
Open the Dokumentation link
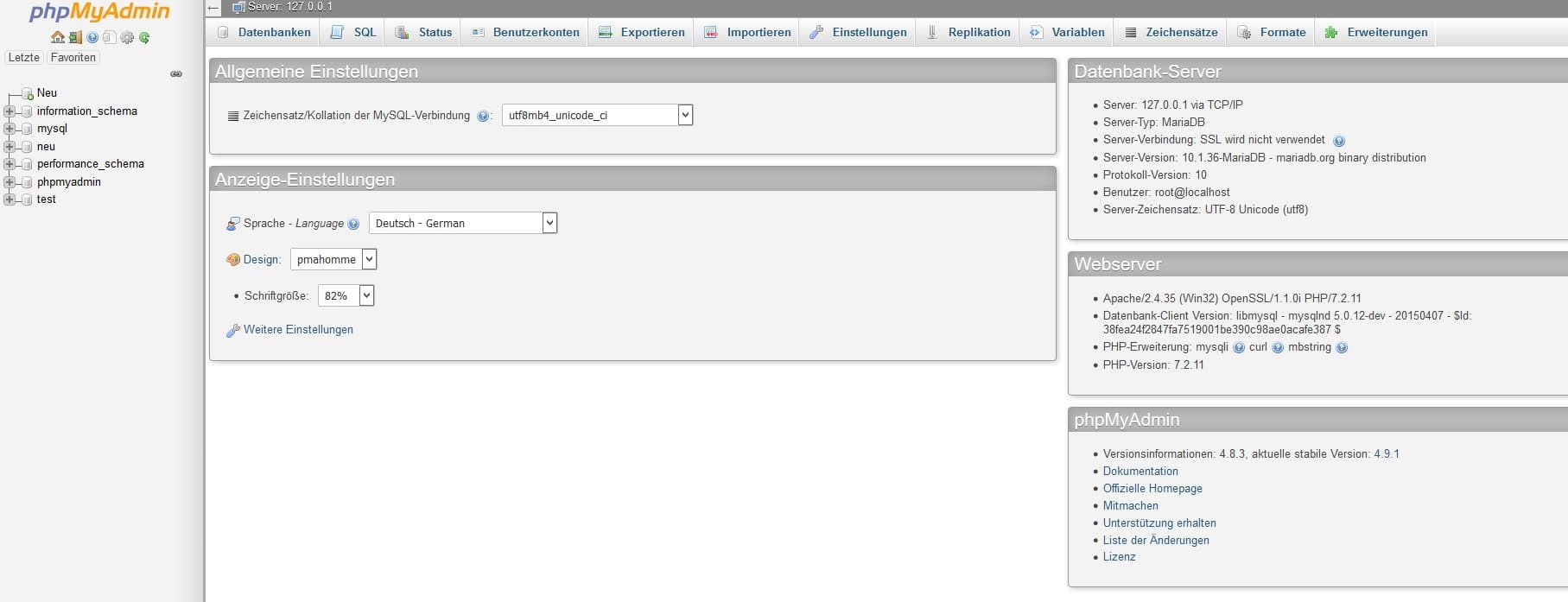pyautogui.click(x=1140, y=472)
